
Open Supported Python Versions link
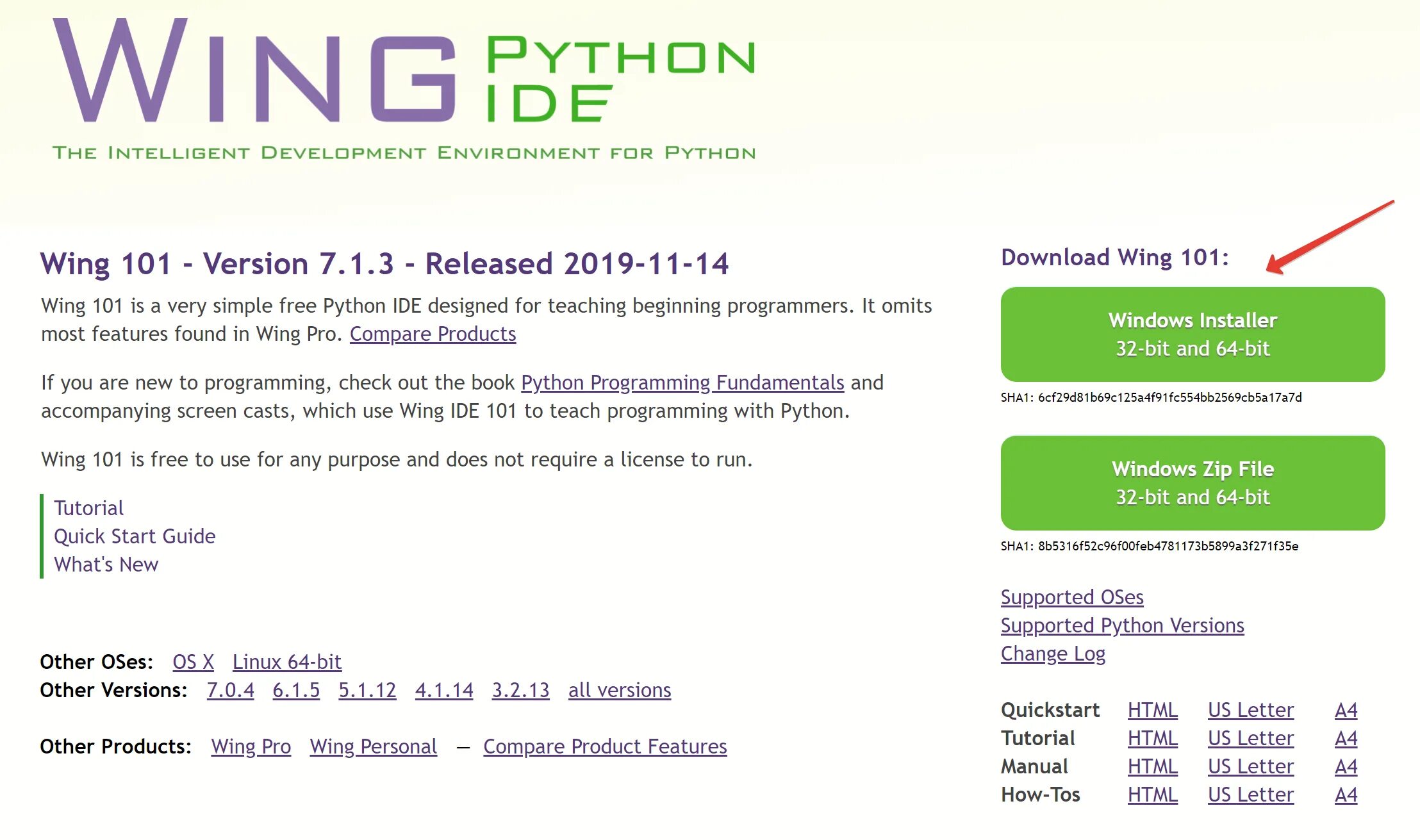pyautogui.click(x=1123, y=625)
